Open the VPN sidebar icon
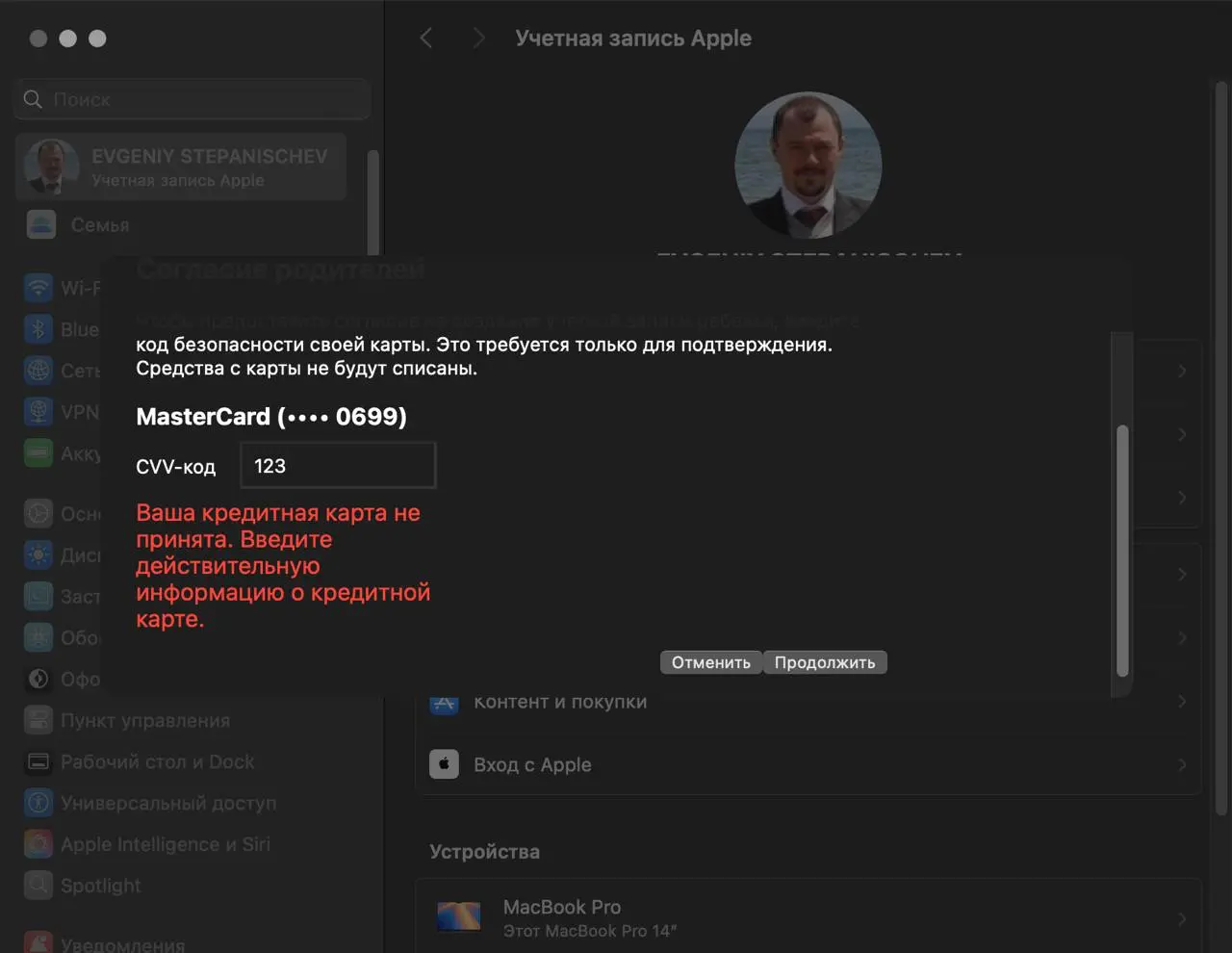This screenshot has height=953, width=1232. tap(38, 412)
